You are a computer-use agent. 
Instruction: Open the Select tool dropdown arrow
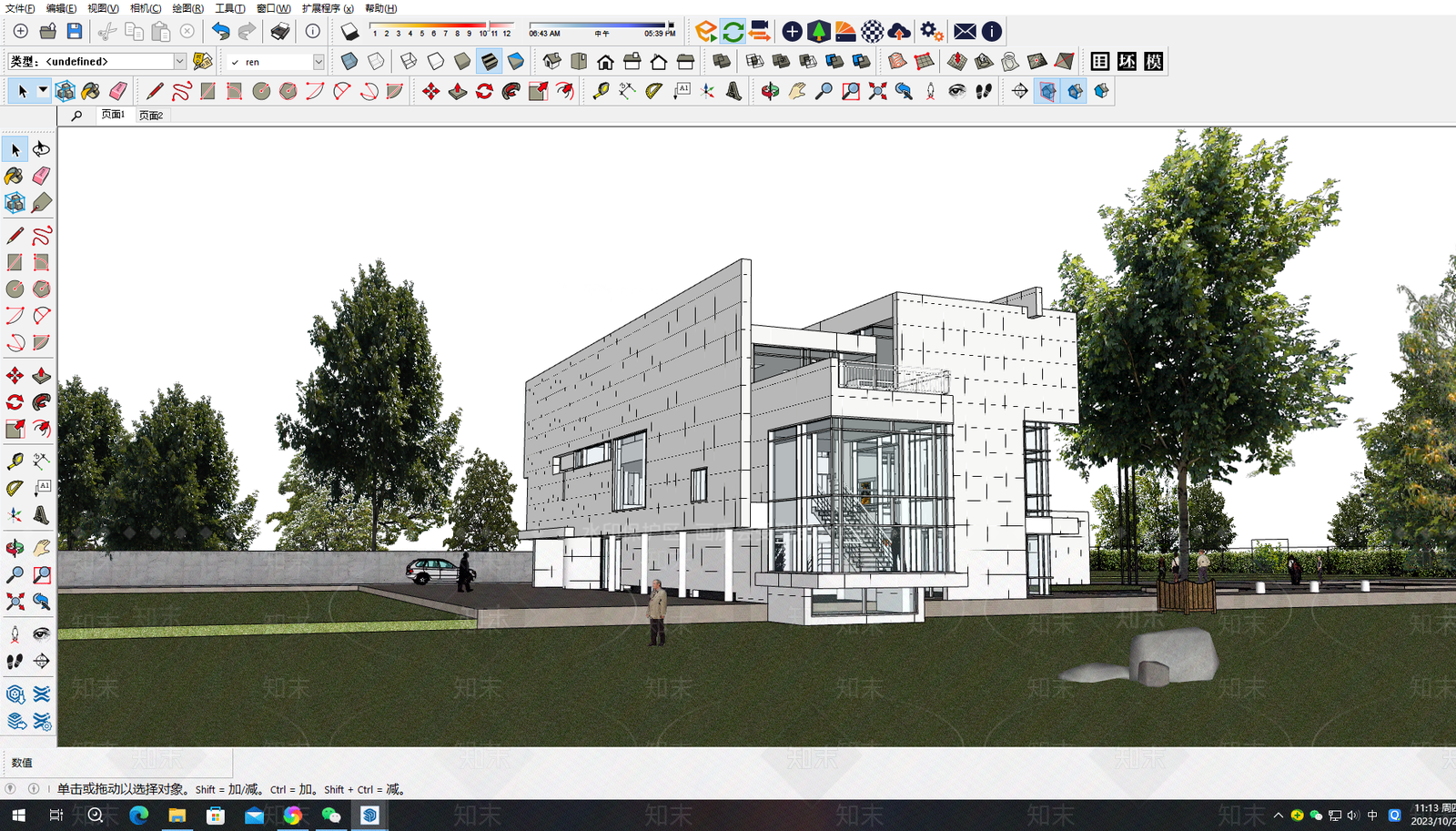[x=42, y=91]
